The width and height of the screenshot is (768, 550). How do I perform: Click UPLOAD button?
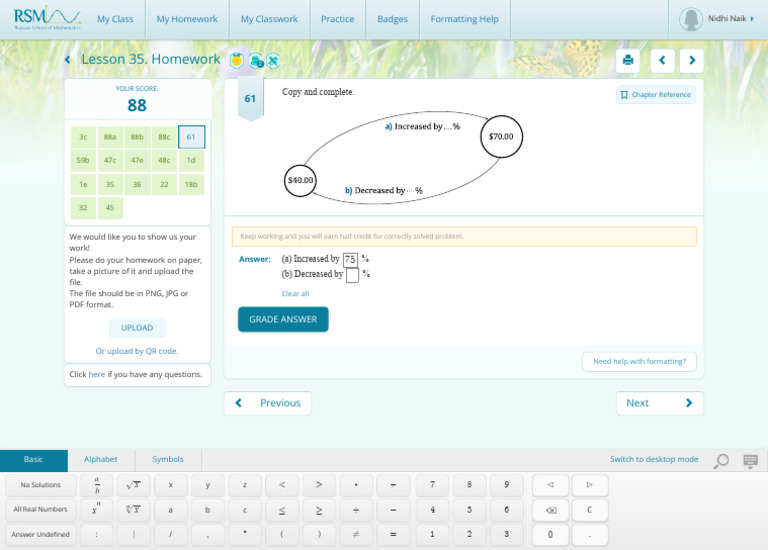pyautogui.click(x=137, y=328)
